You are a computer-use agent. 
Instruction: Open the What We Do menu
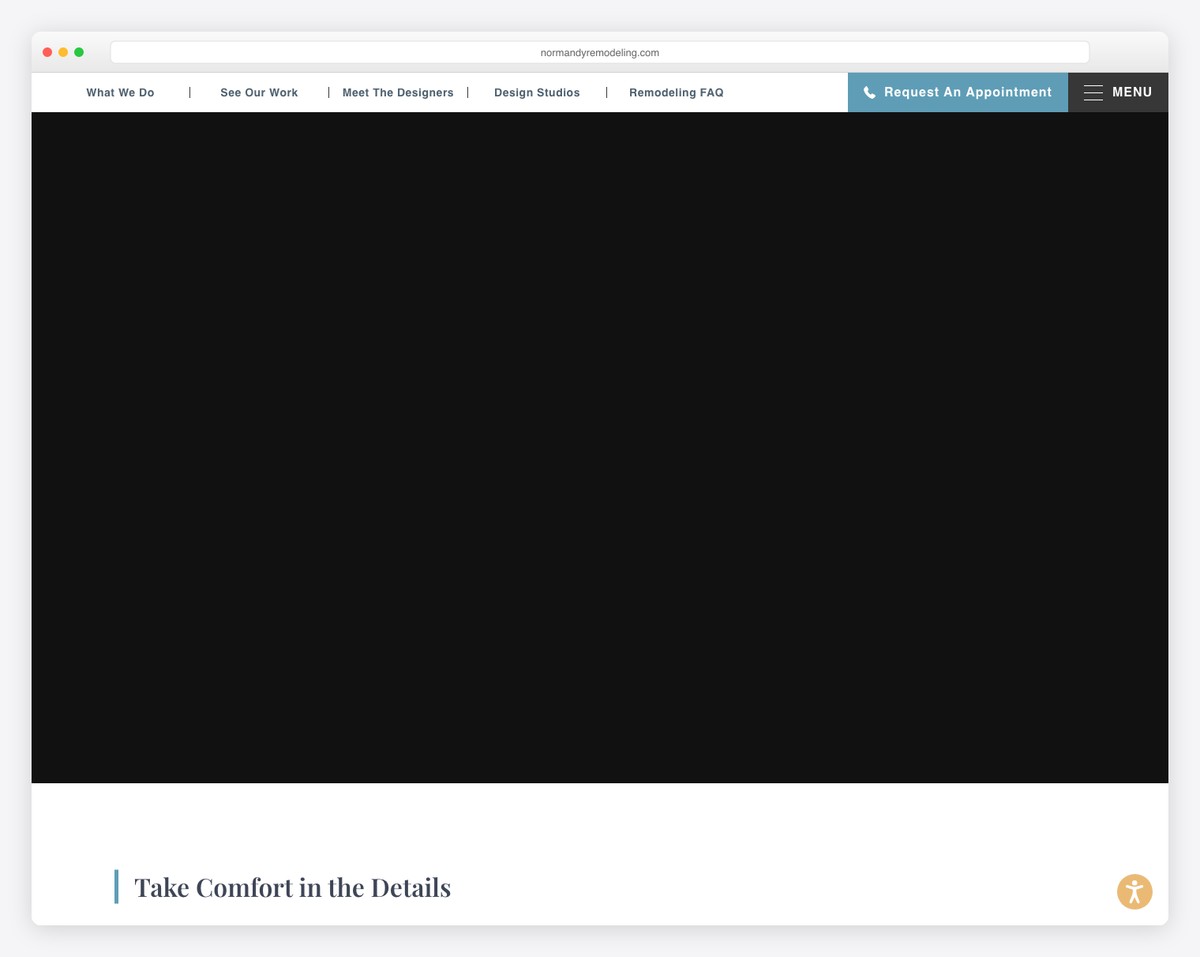pos(120,92)
